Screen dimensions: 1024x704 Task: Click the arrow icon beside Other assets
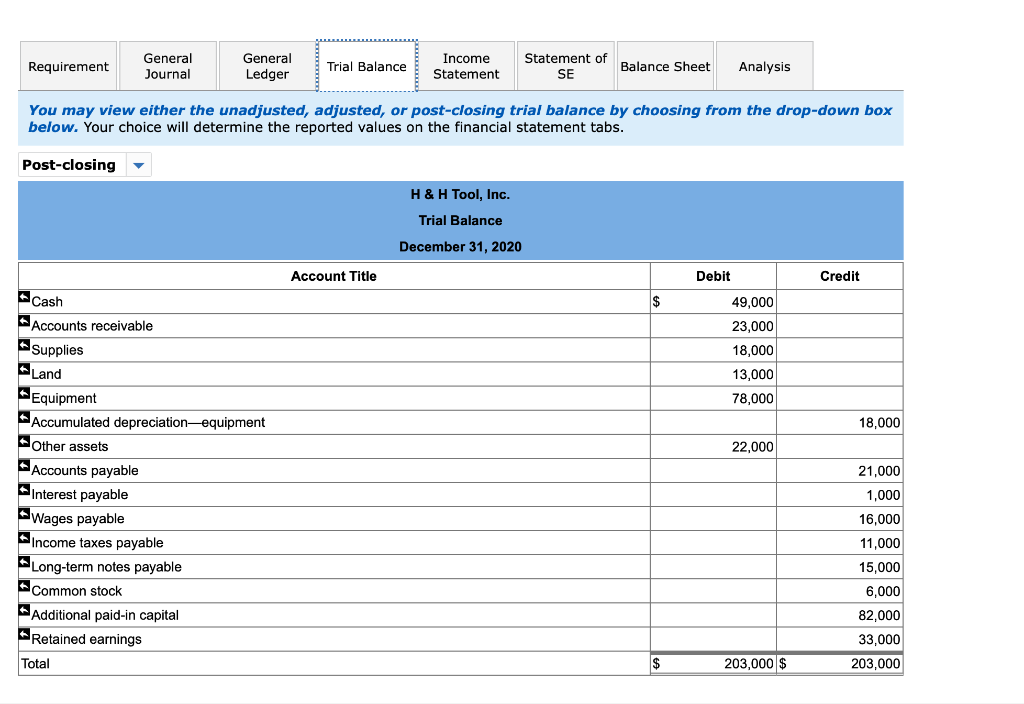coord(23,442)
